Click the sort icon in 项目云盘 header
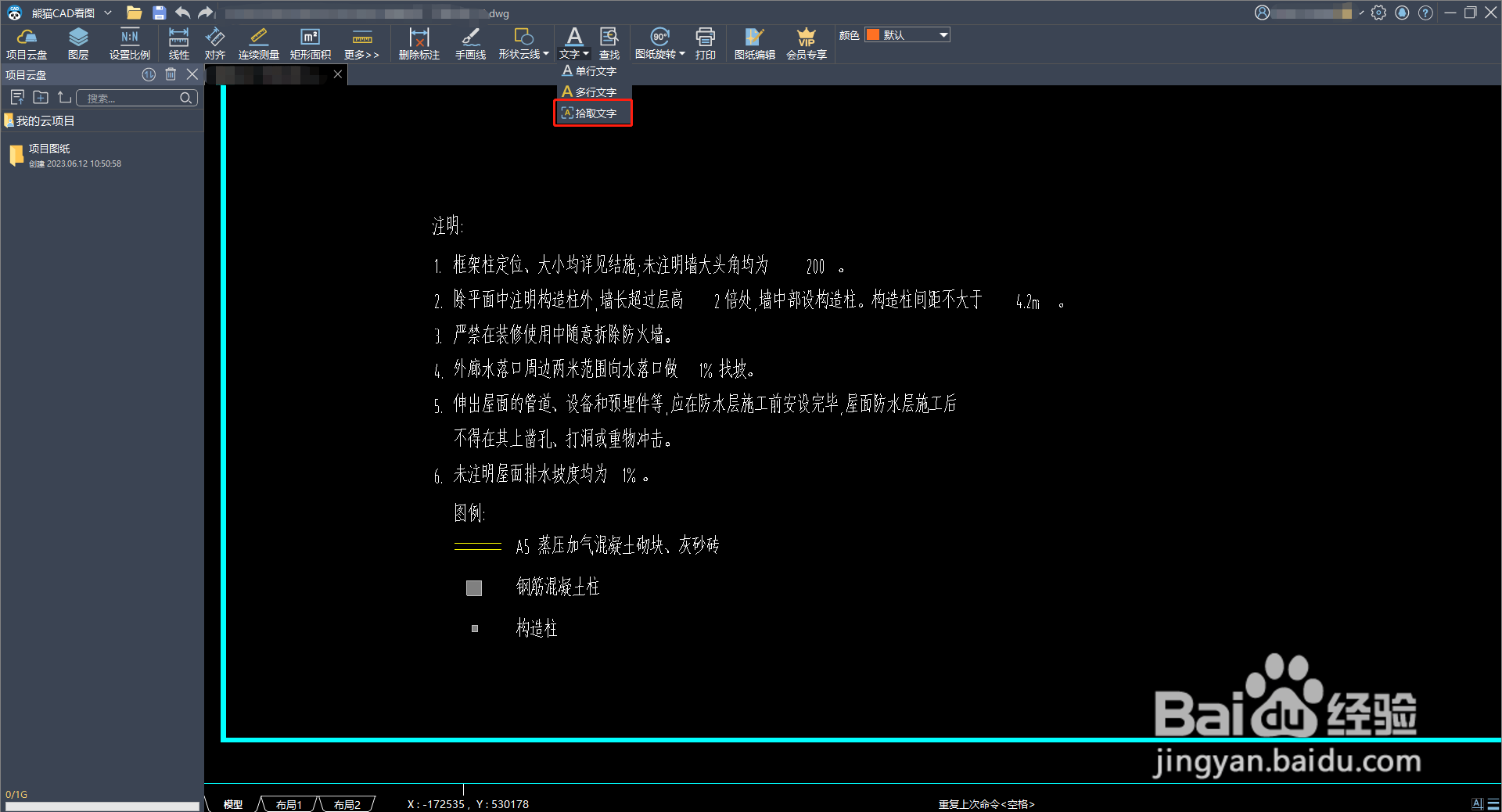1502x812 pixels. point(149,74)
